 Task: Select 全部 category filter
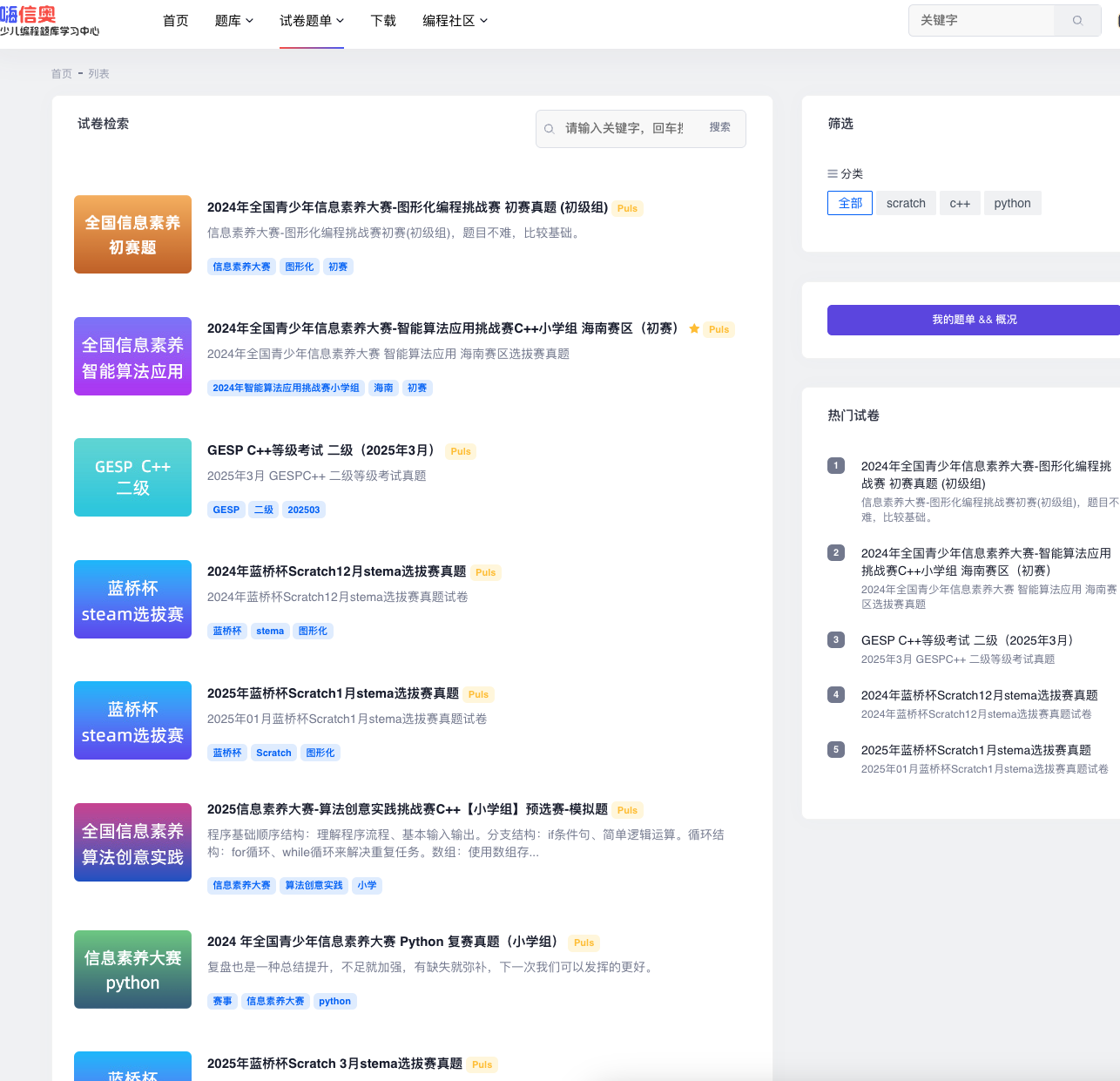tap(850, 203)
